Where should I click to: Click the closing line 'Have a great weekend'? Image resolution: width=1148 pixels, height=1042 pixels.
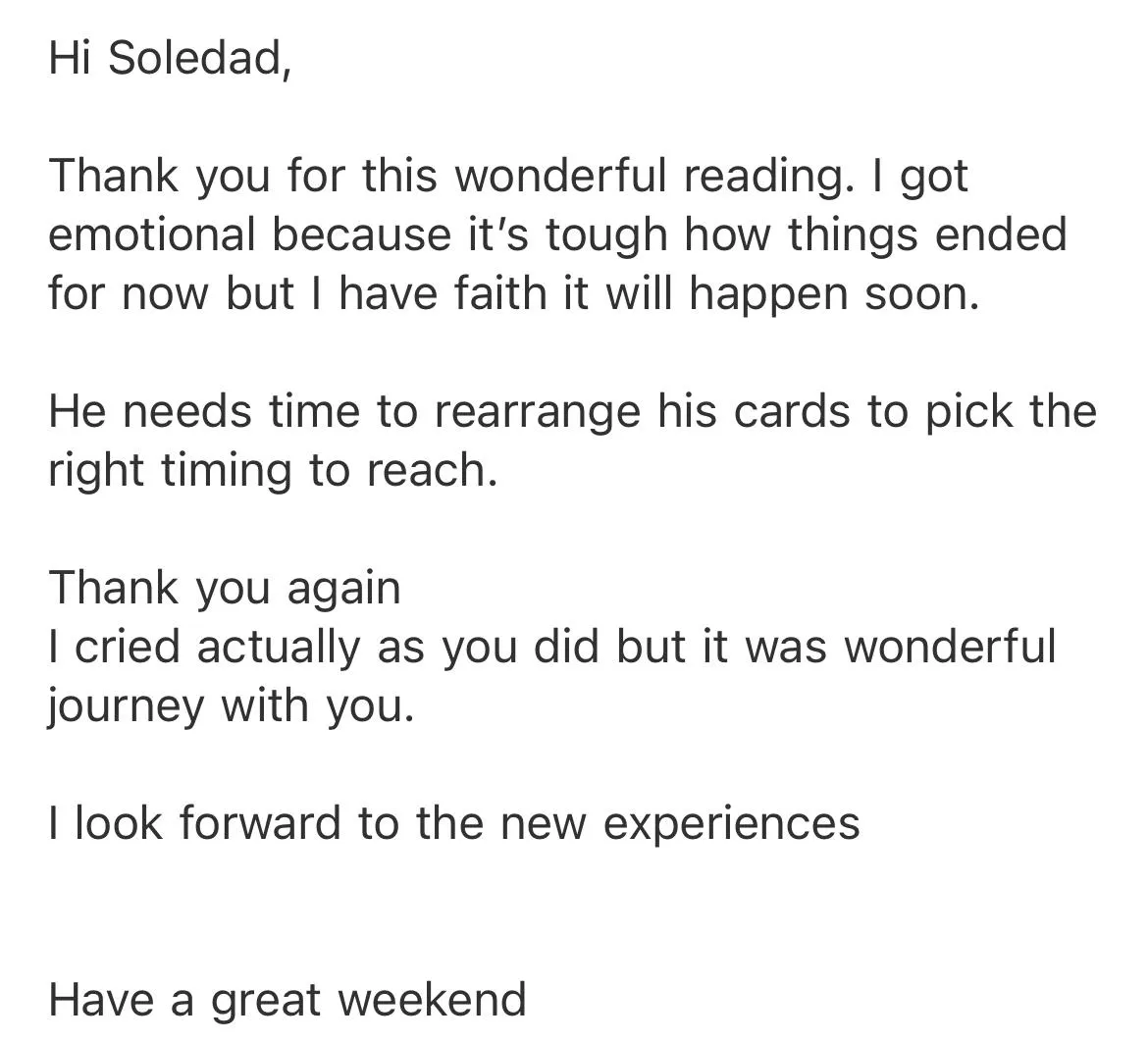287,1000
